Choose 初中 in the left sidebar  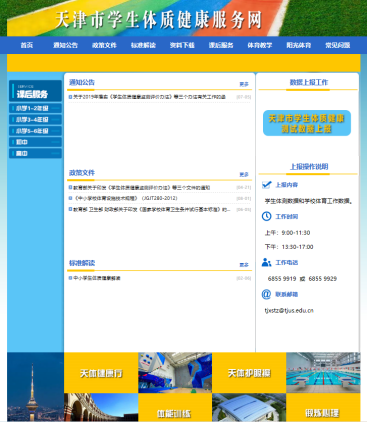(35, 142)
